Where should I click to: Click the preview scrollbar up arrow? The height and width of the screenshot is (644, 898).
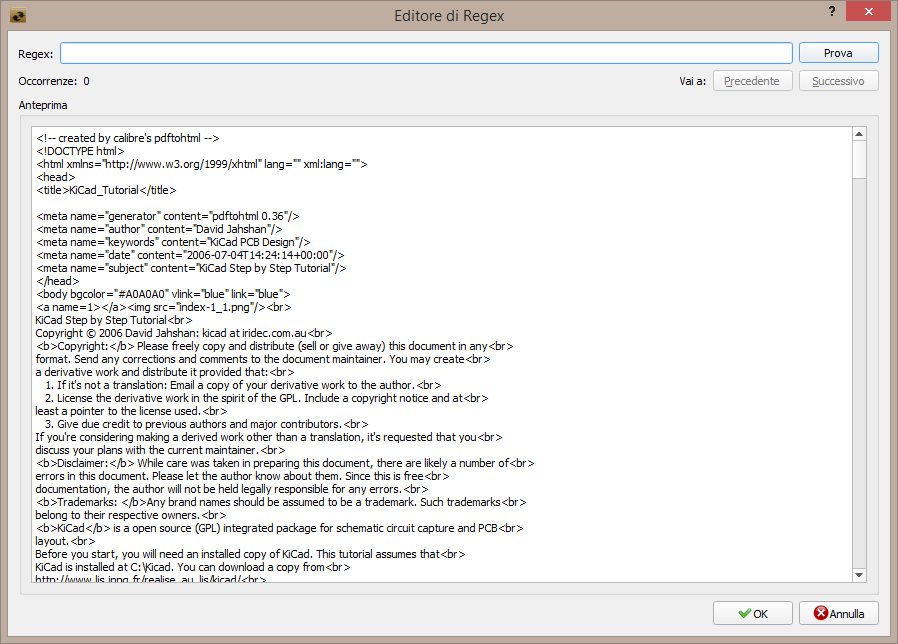point(859,133)
